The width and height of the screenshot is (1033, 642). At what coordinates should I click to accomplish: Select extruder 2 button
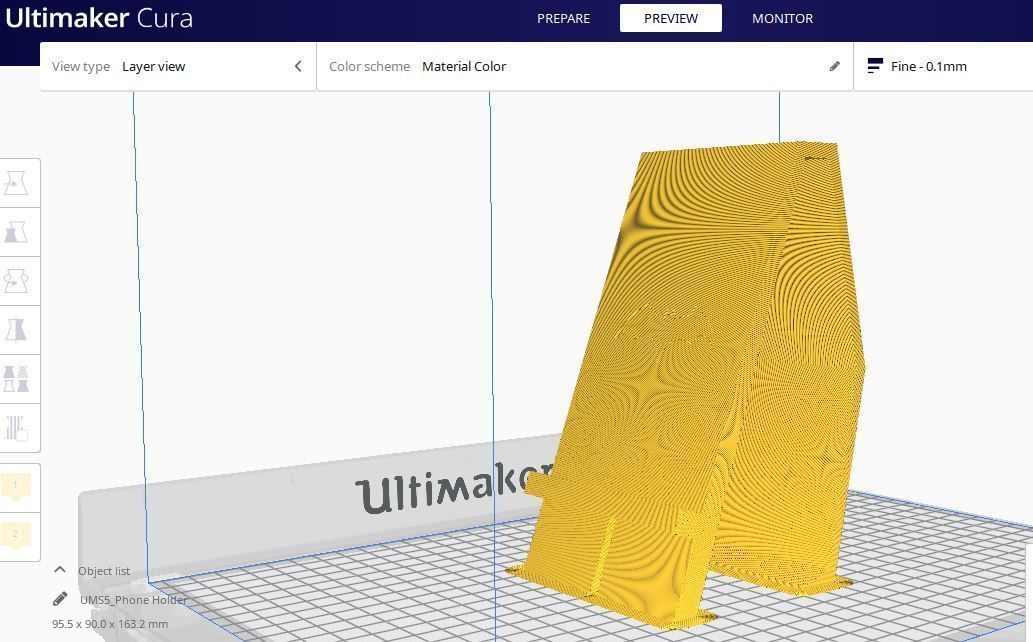click(x=16, y=537)
